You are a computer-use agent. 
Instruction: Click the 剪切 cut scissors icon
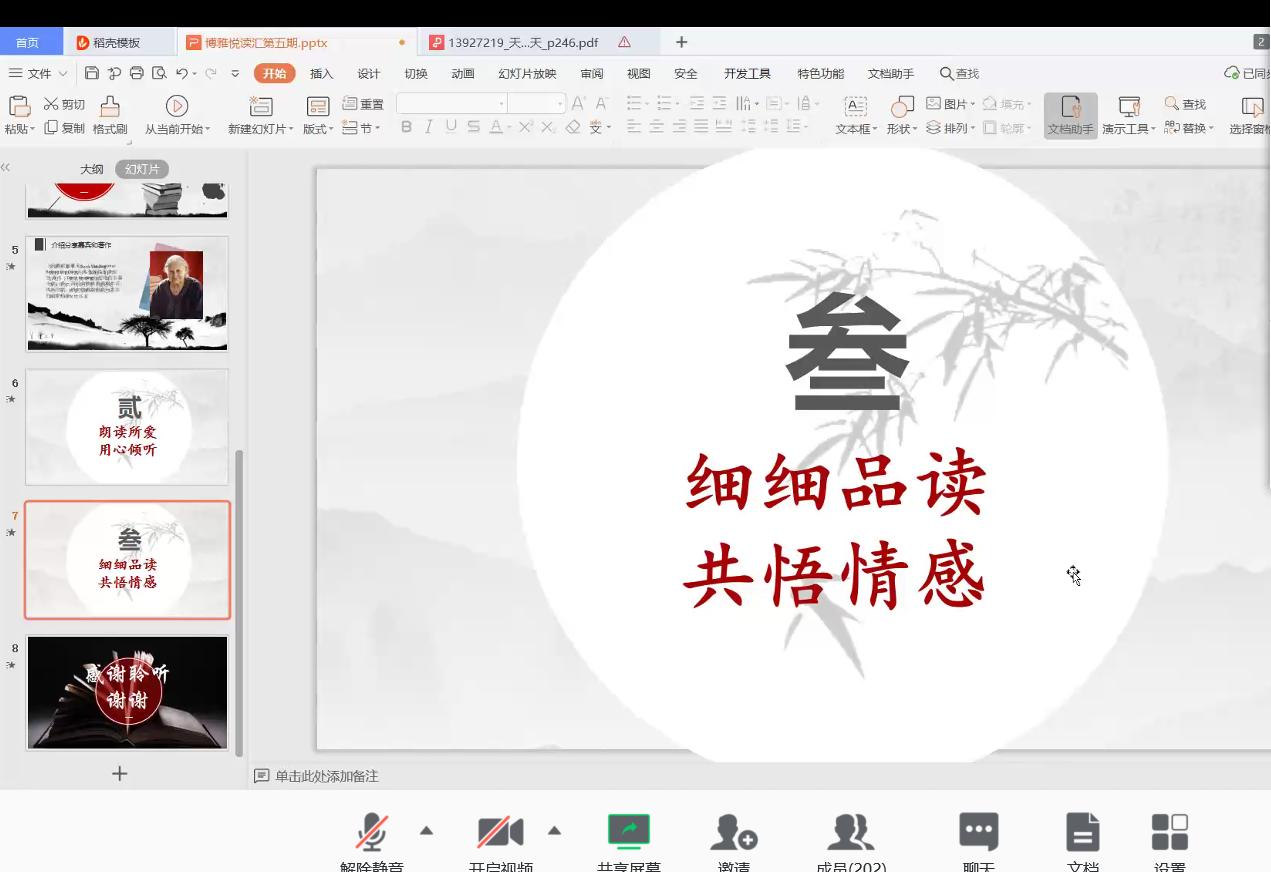pos(51,104)
